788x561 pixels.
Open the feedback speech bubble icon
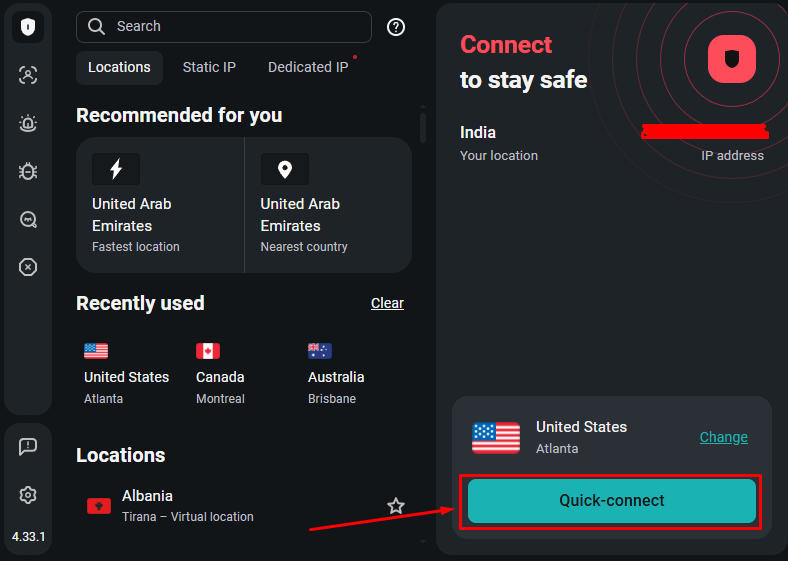tap(28, 447)
